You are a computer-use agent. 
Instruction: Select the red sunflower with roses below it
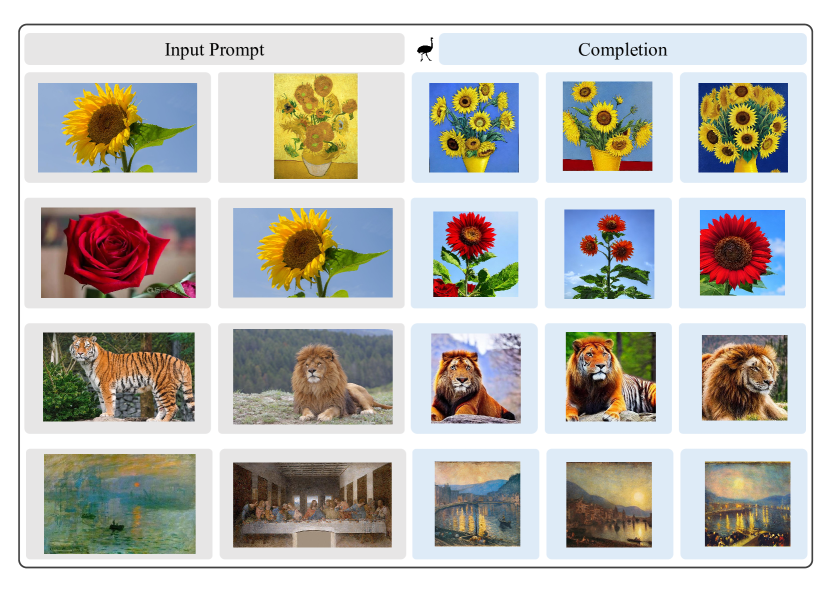pyautogui.click(x=475, y=254)
